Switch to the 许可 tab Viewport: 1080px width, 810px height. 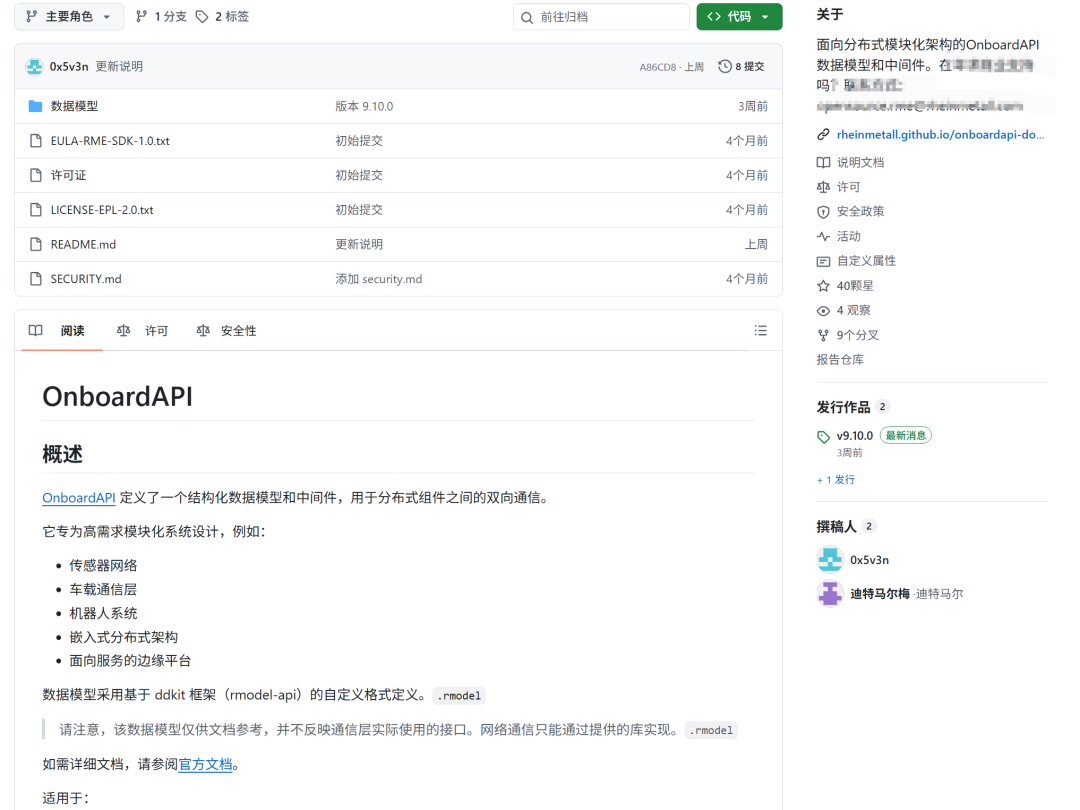143,331
